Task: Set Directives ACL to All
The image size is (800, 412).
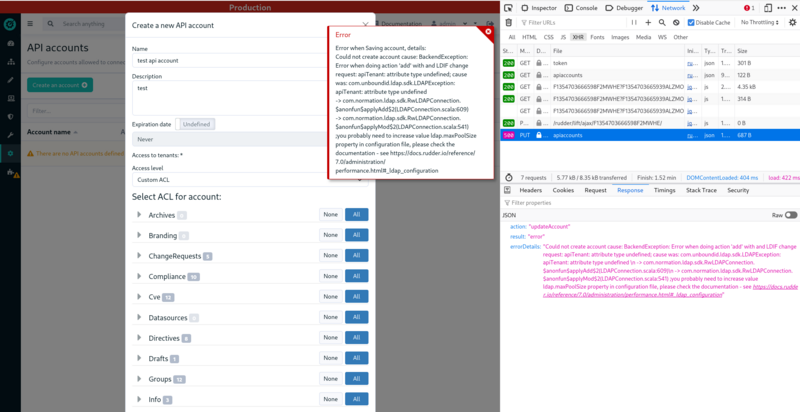Action: [x=357, y=338]
